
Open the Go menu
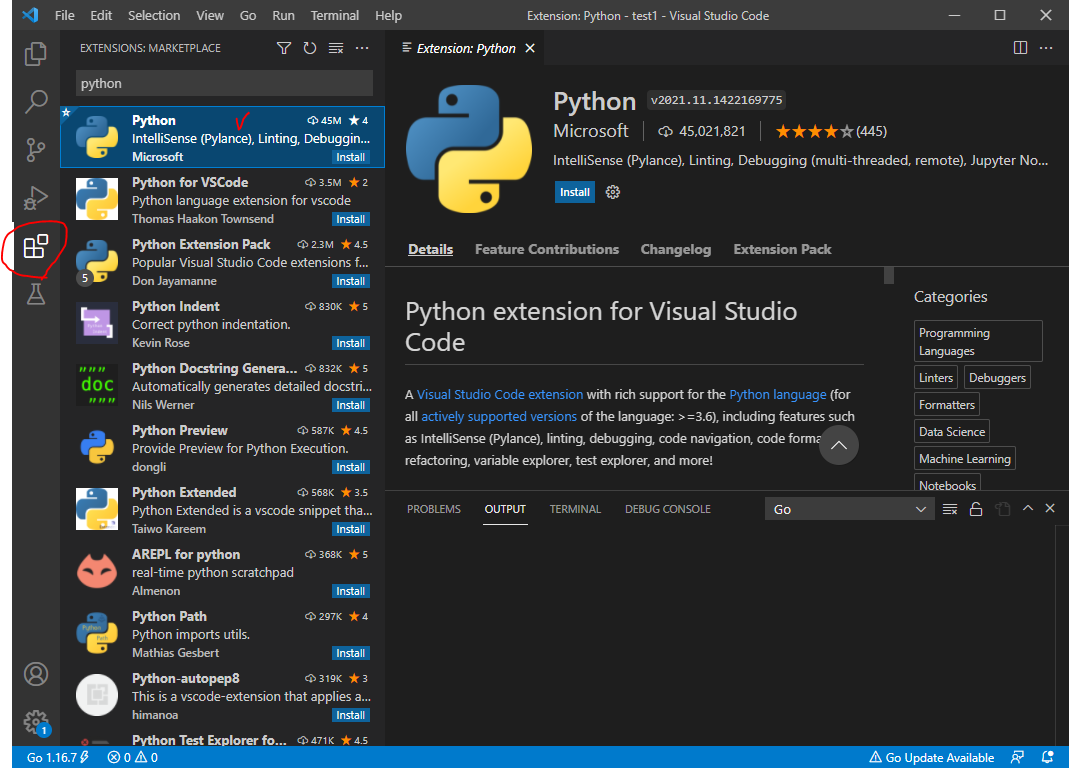point(248,15)
